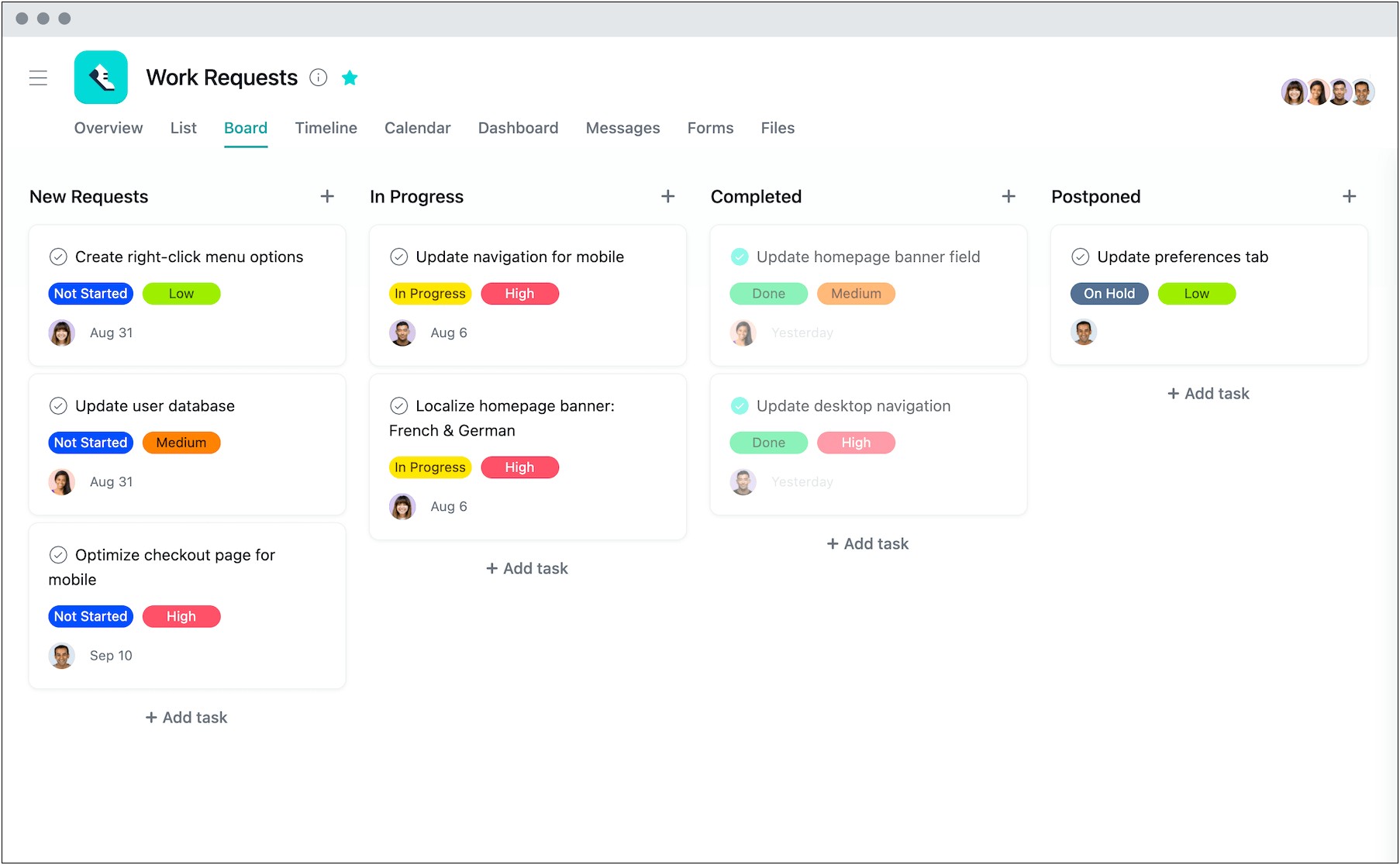Click In Progress tag on Update navigation for mobile
The width and height of the screenshot is (1400, 865).
[x=430, y=294]
